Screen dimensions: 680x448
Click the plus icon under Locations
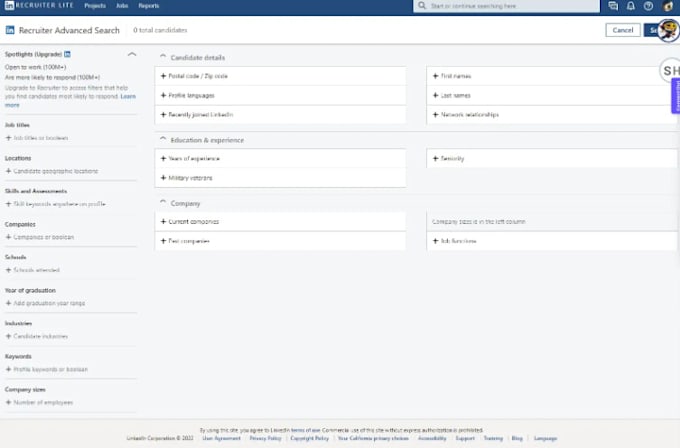(x=8, y=171)
